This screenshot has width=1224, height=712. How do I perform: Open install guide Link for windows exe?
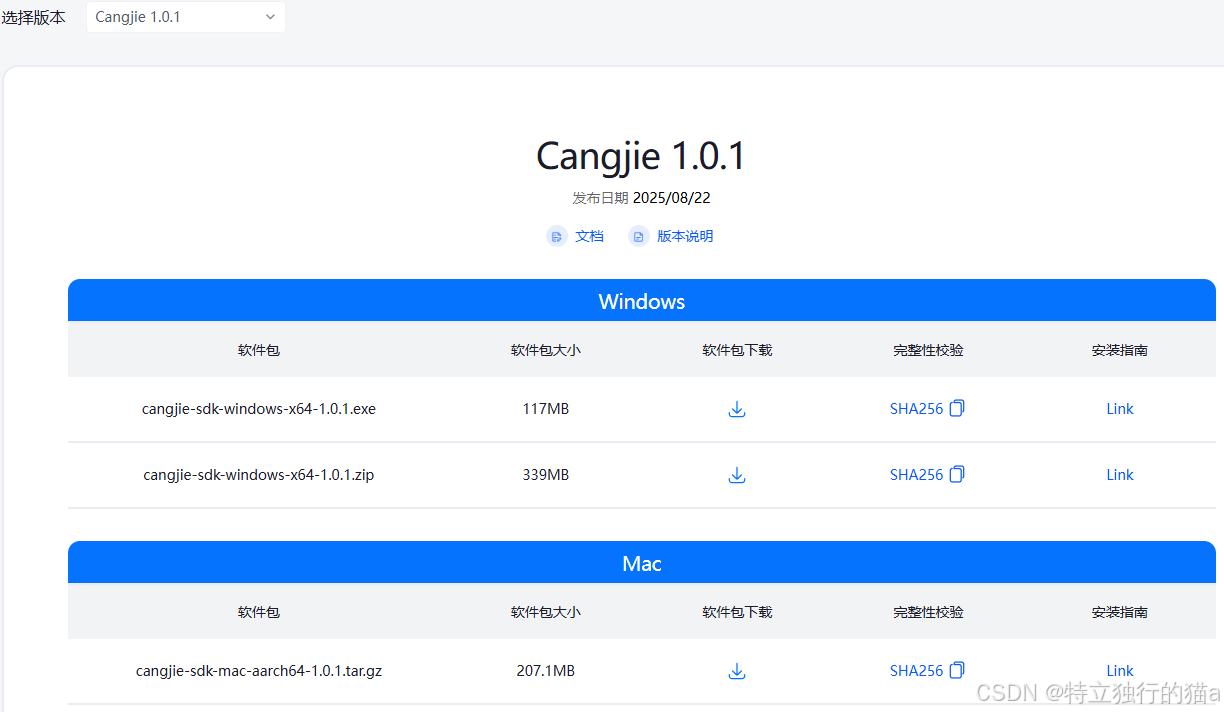pyautogui.click(x=1120, y=409)
